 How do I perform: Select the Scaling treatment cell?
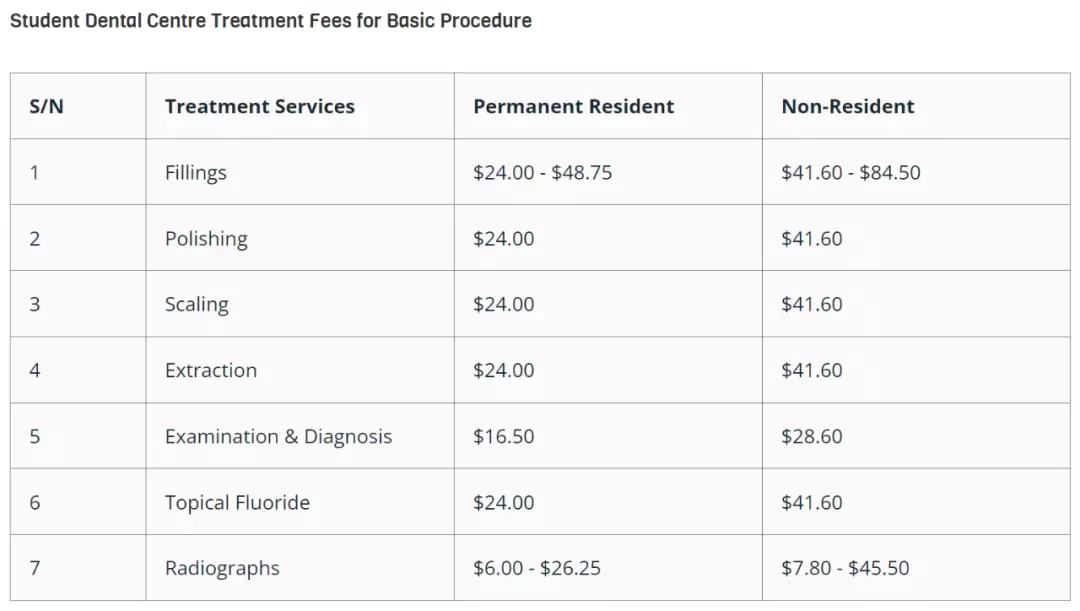[x=300, y=304]
